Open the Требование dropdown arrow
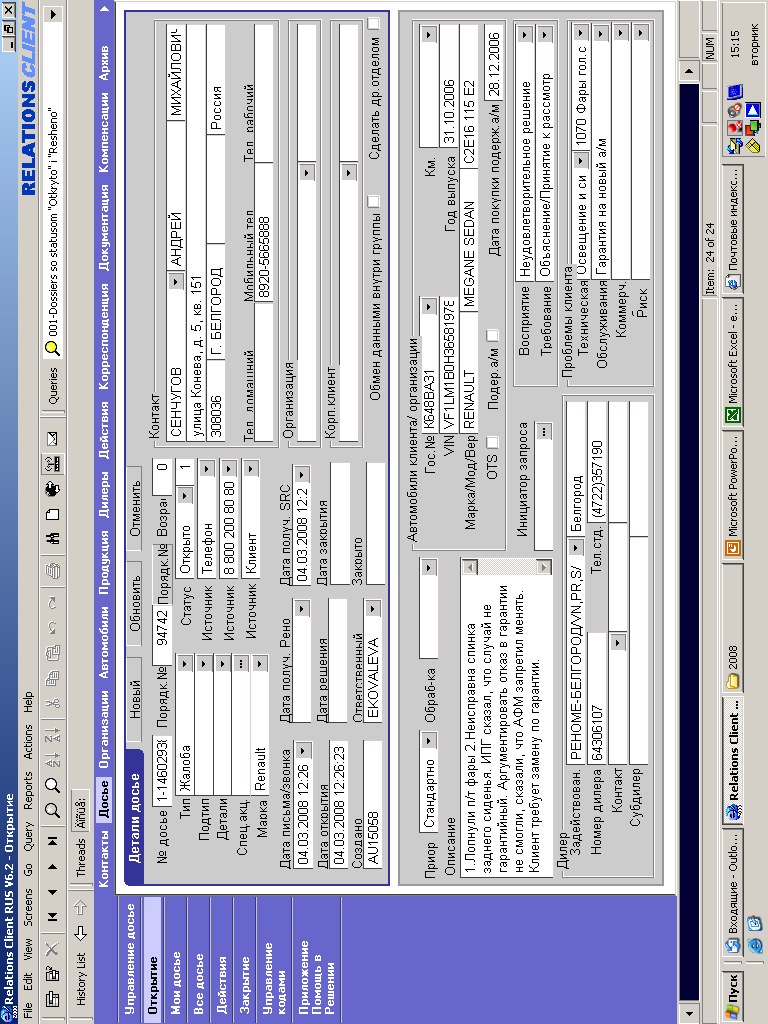 546,35
